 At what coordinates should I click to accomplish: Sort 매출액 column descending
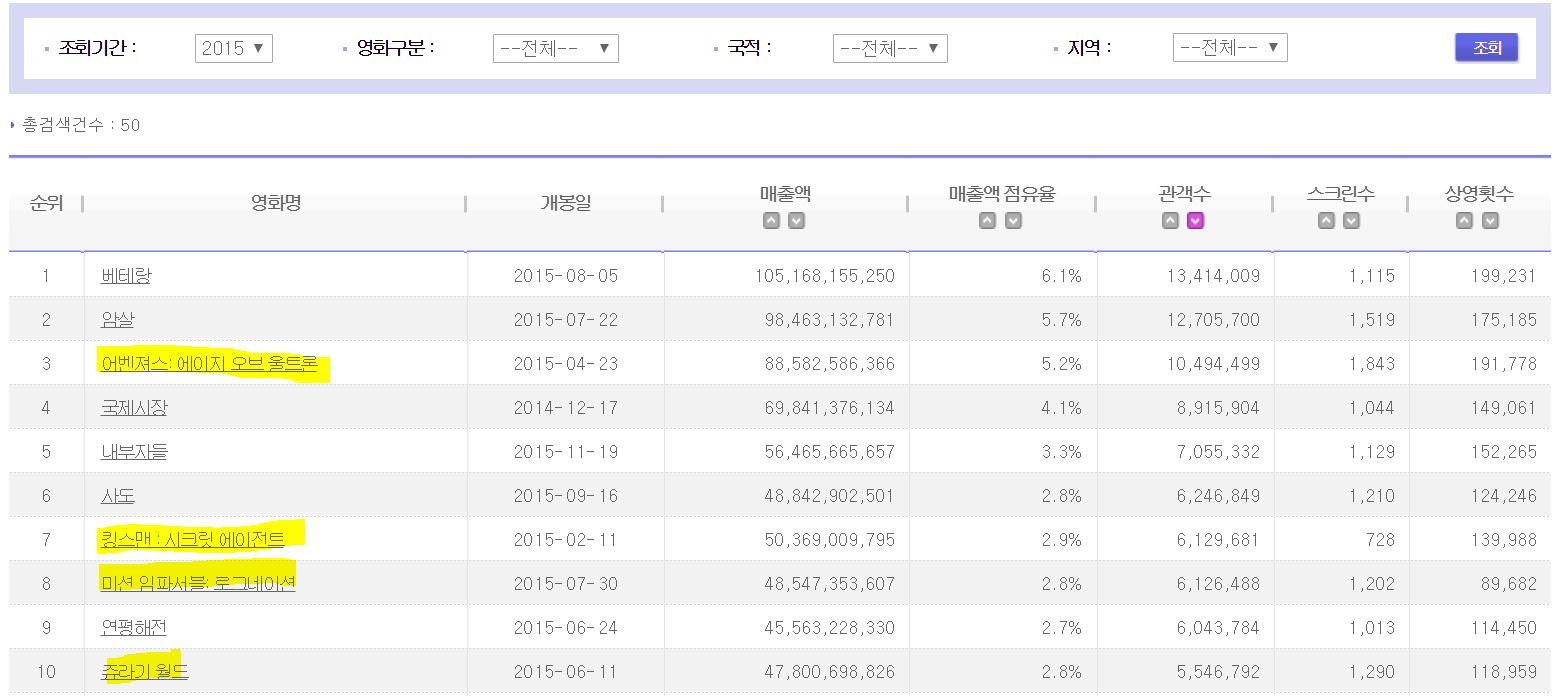coord(796,221)
